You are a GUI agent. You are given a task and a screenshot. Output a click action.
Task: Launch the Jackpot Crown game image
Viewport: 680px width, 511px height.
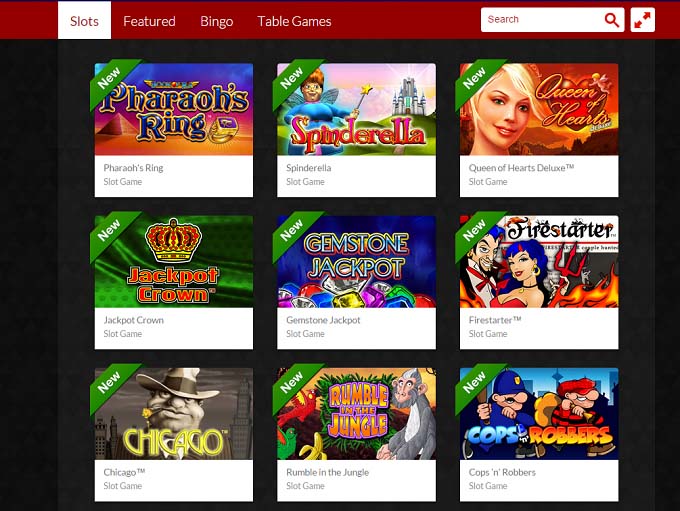[174, 262]
